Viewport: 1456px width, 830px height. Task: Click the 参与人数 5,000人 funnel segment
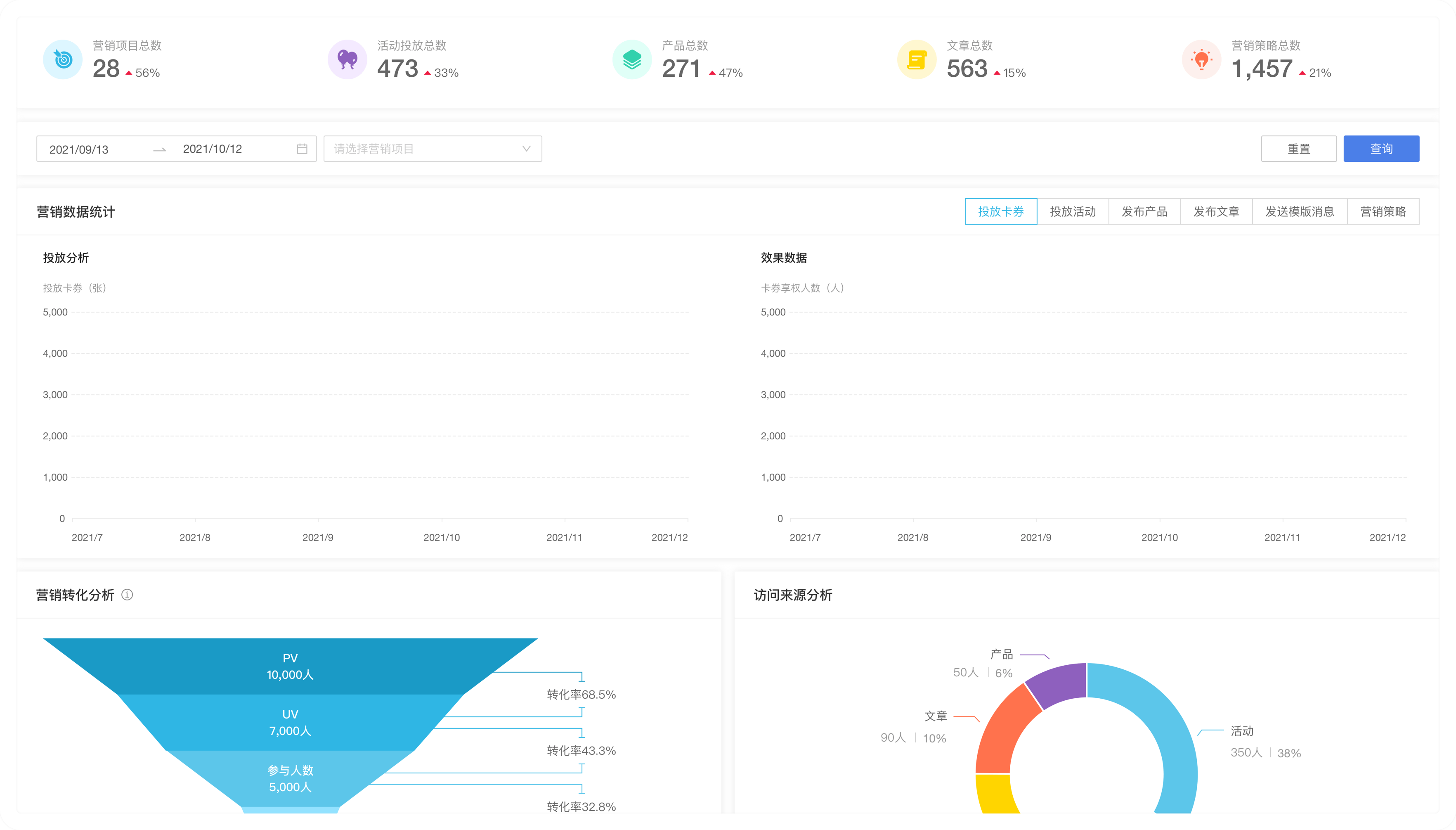[290, 779]
